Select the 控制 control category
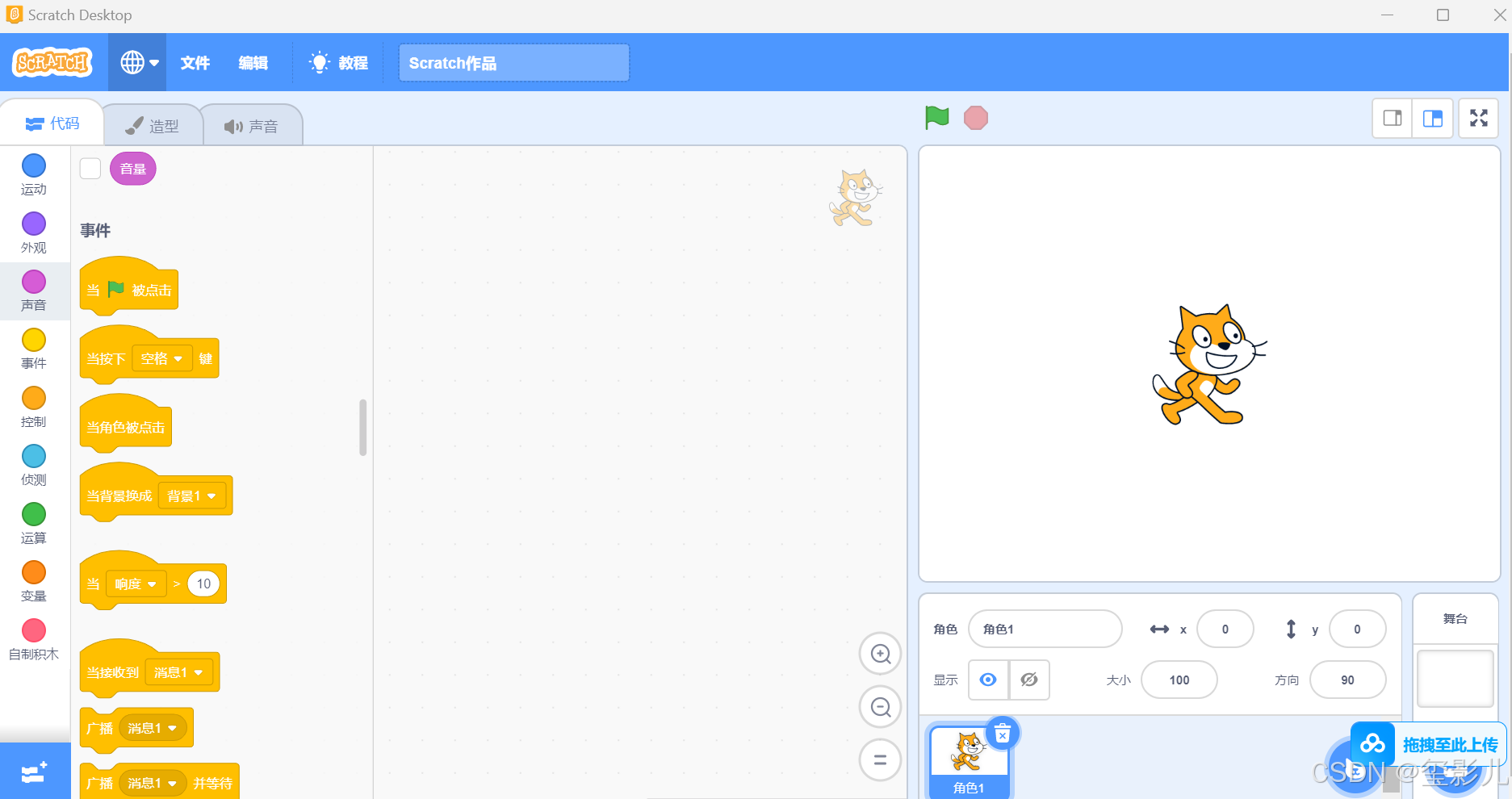Image resolution: width=1512 pixels, height=799 pixels. (x=34, y=408)
